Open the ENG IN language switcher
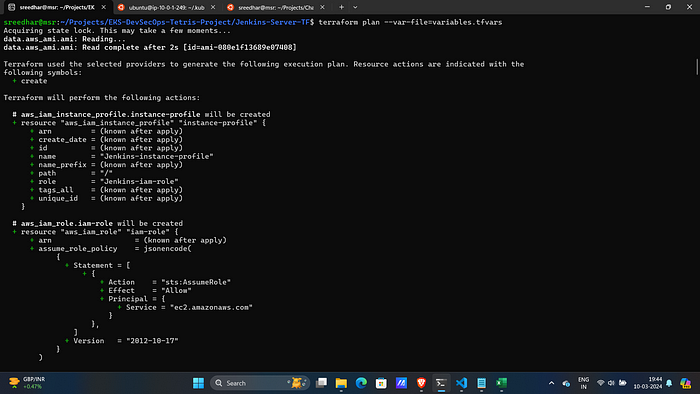The image size is (700, 394). (x=583, y=383)
